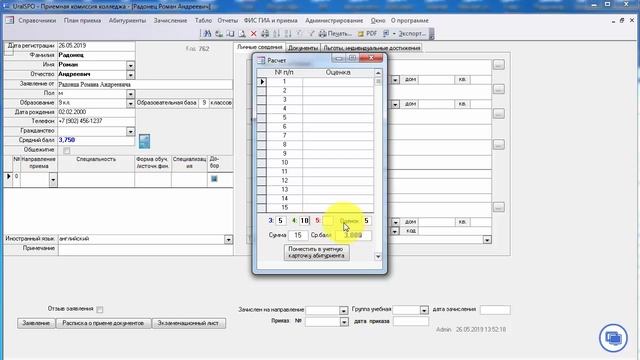Expand the Группа учебная dropdown
Viewport: 640px width, 360px height.
click(x=424, y=311)
